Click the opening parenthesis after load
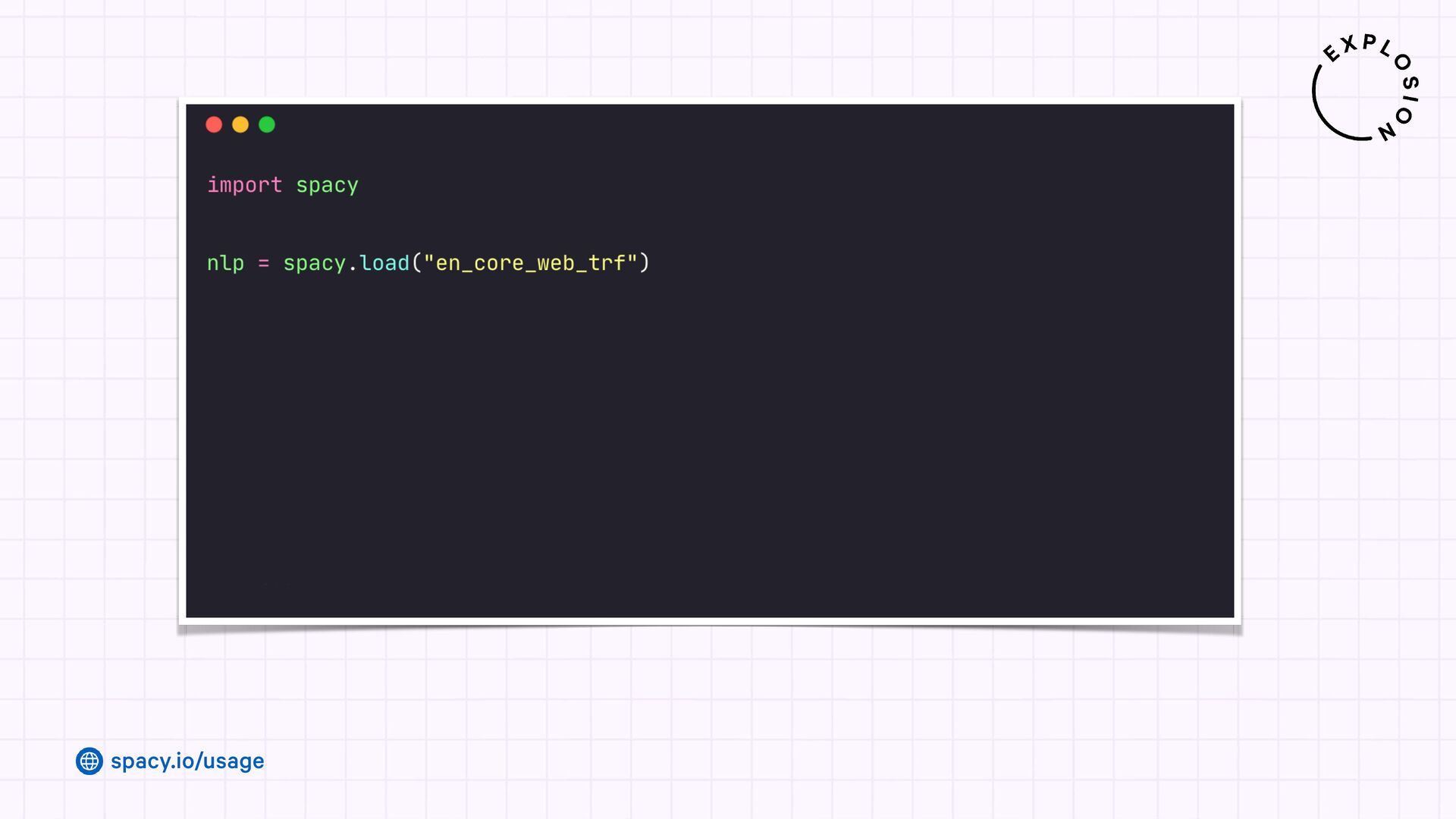This screenshot has height=819, width=1456. (x=416, y=263)
